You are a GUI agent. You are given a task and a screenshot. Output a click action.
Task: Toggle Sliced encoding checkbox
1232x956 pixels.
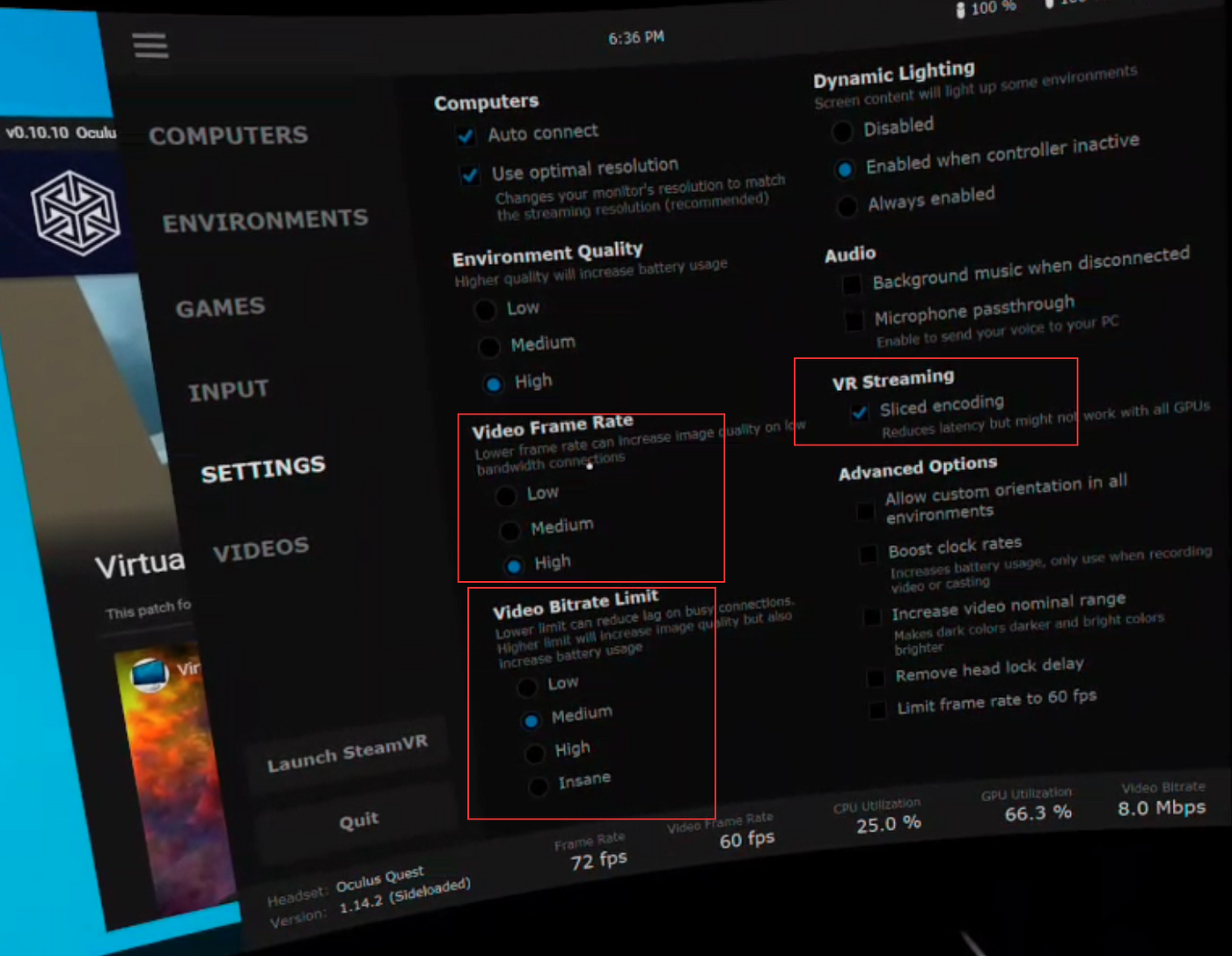[x=860, y=412]
